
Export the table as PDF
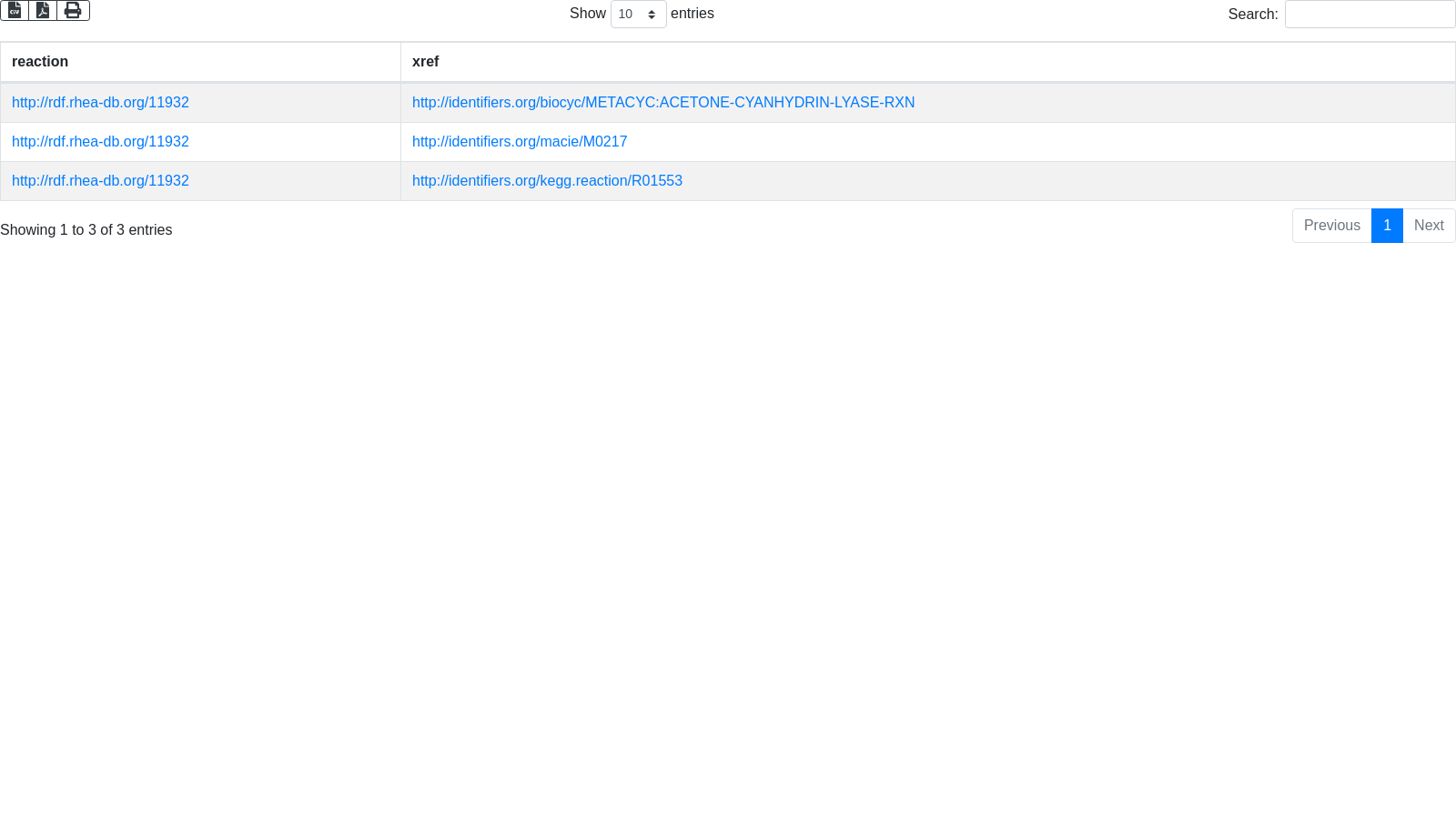(43, 10)
